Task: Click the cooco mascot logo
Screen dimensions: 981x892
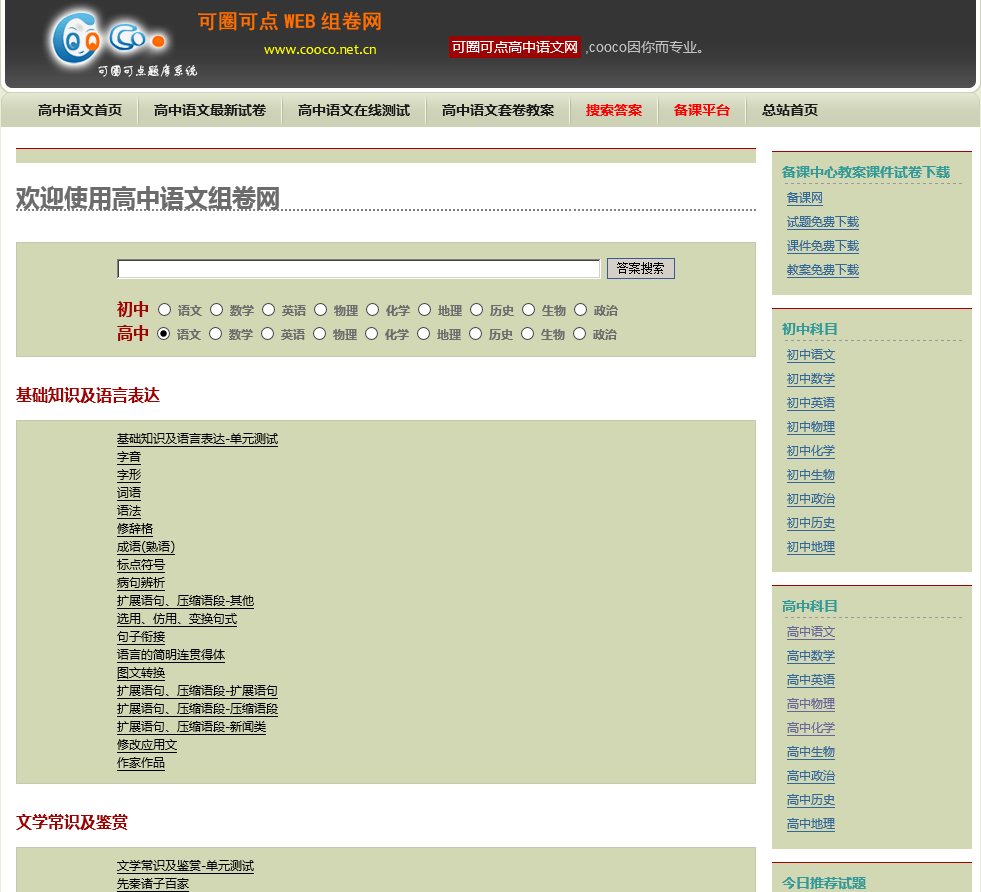Action: click(x=108, y=41)
